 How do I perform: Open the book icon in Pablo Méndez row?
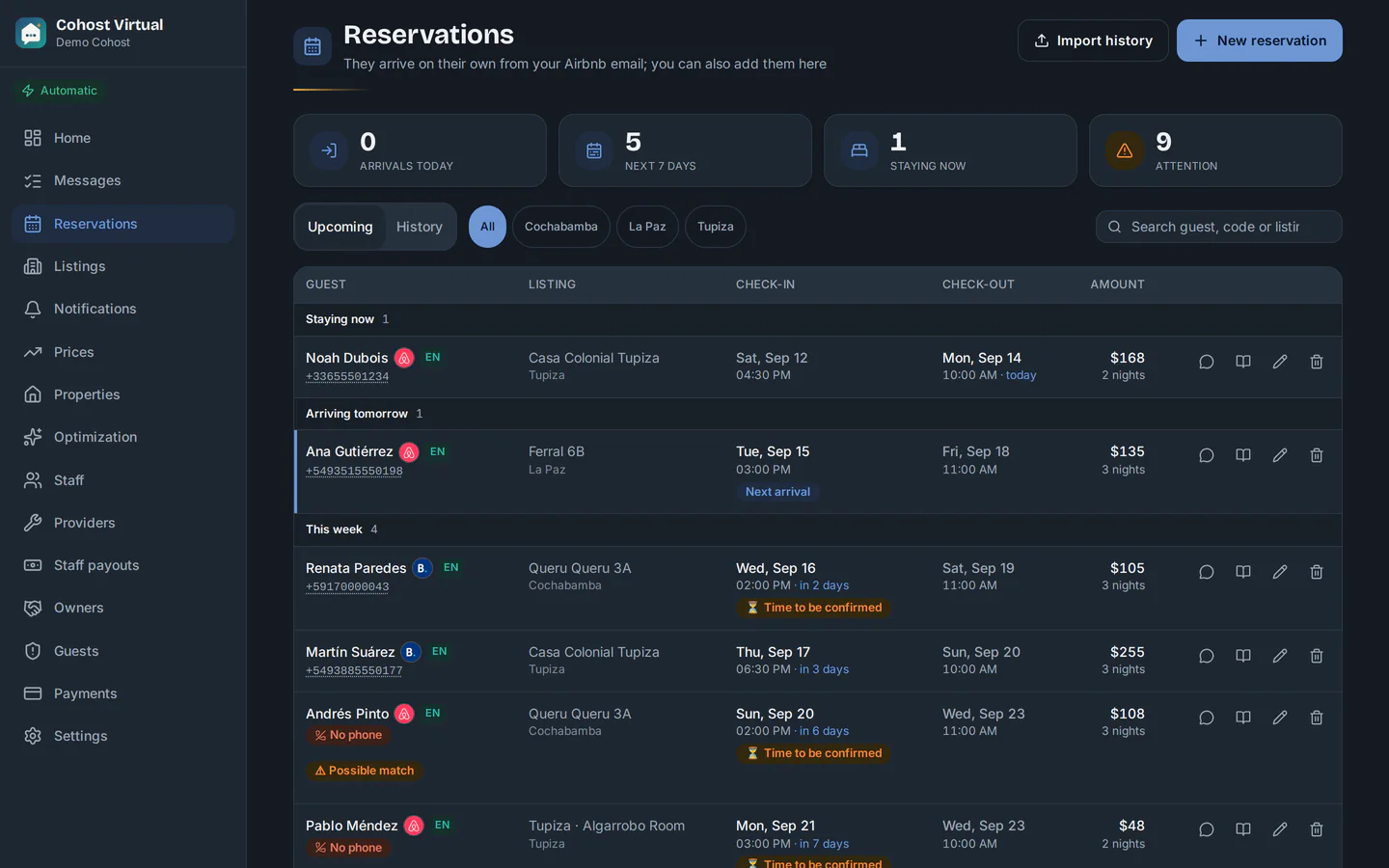1243,829
